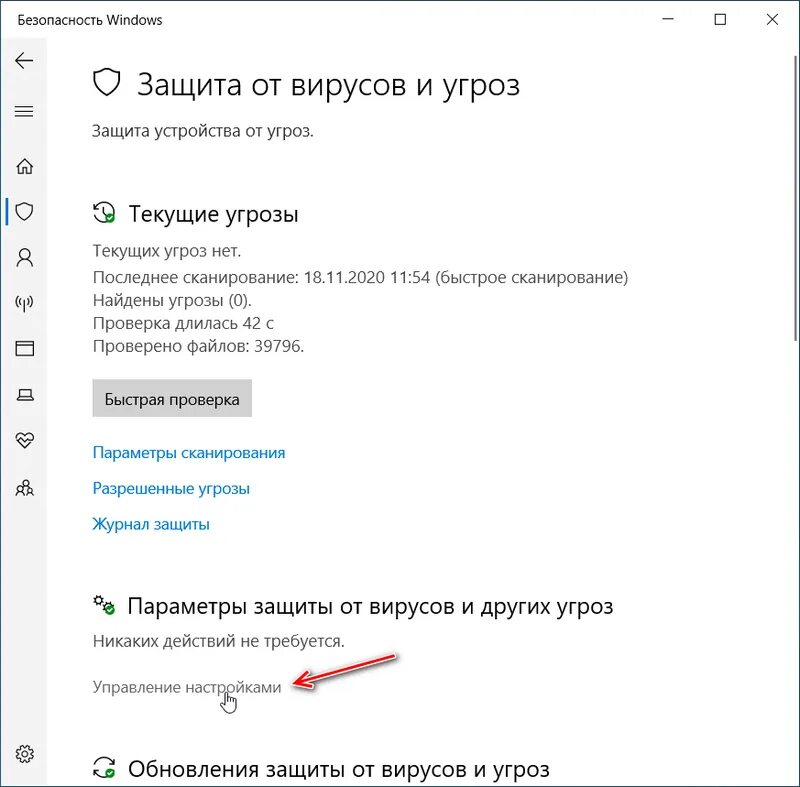Open Разрешенные угрозы link
800x787 pixels.
click(x=171, y=489)
